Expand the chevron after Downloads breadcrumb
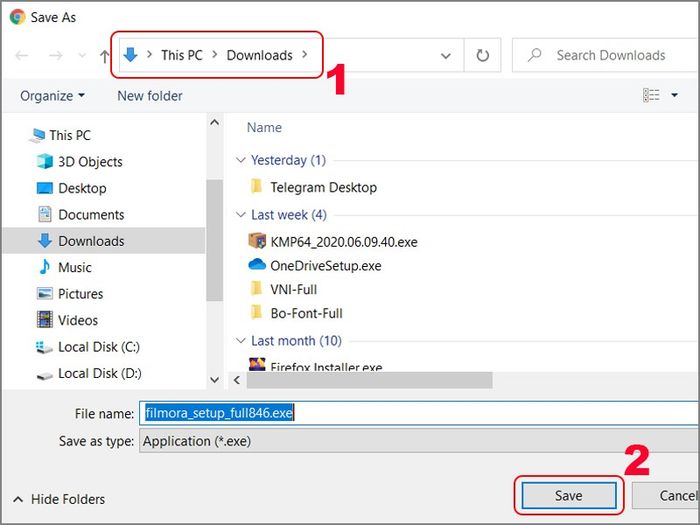The width and height of the screenshot is (700, 525). [305, 54]
